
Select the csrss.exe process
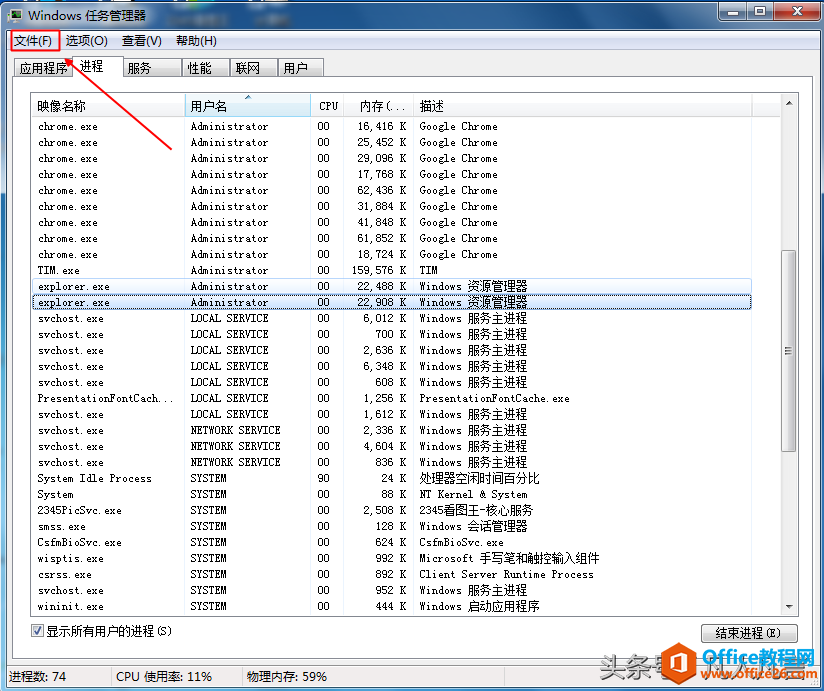(392, 574)
